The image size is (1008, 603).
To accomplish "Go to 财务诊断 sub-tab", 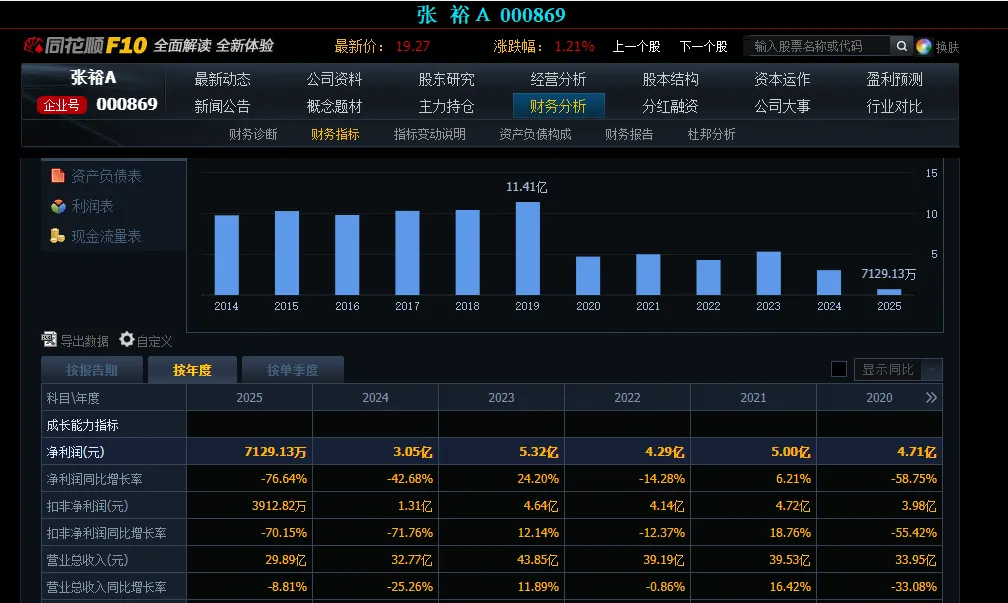I will (253, 134).
